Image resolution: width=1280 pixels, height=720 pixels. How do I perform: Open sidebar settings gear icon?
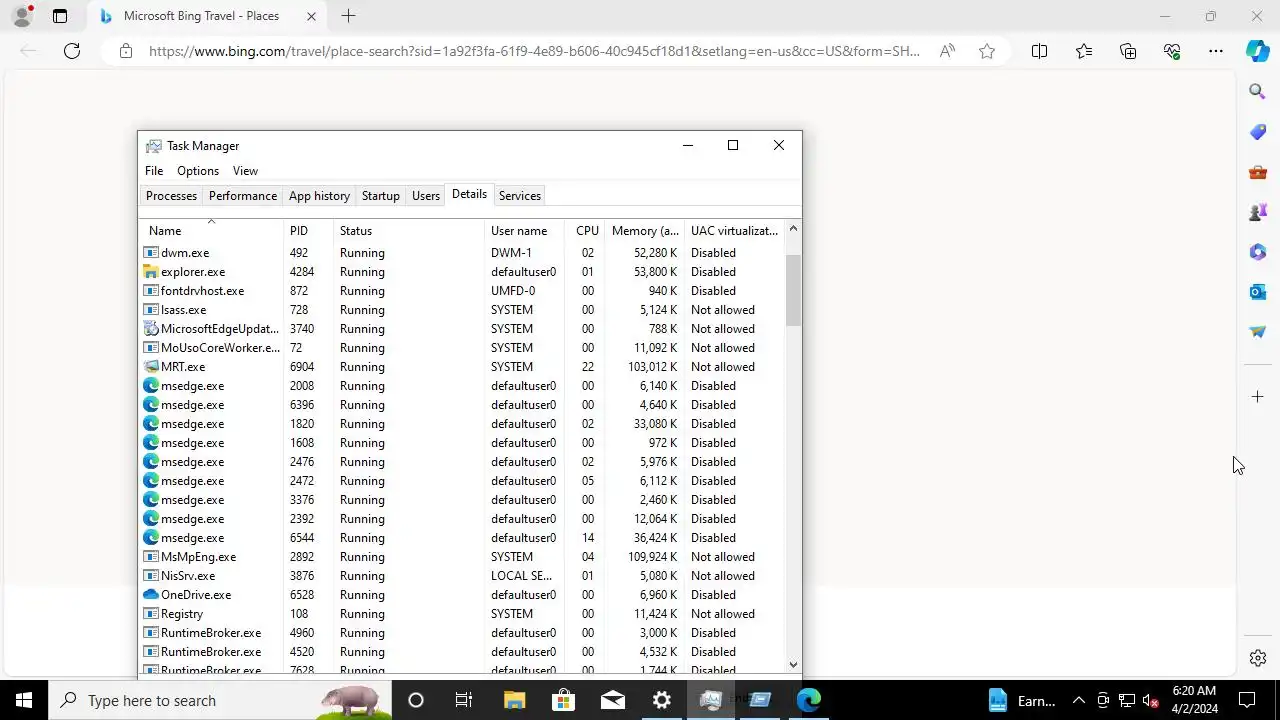1258,658
